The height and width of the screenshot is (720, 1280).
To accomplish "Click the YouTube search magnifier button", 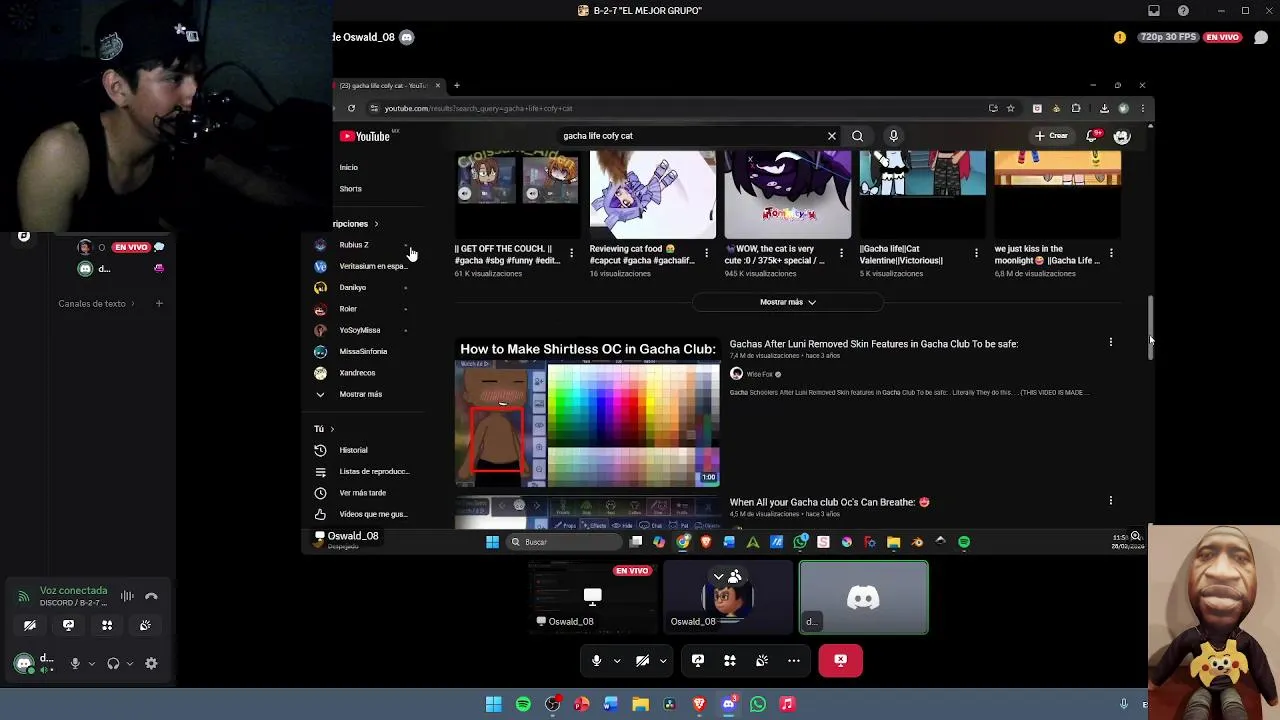I will (857, 136).
